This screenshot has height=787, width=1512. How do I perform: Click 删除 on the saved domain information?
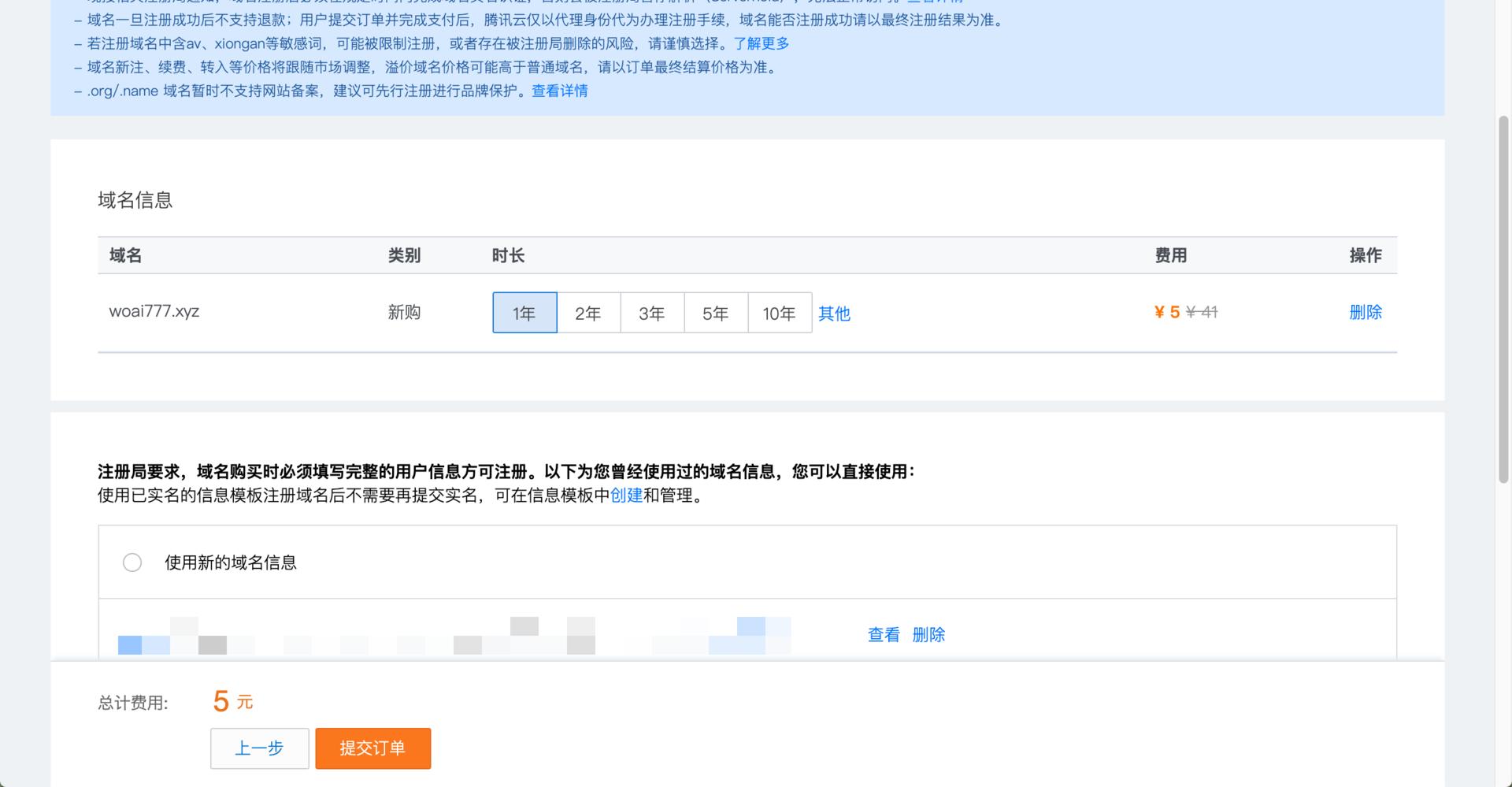tap(930, 635)
